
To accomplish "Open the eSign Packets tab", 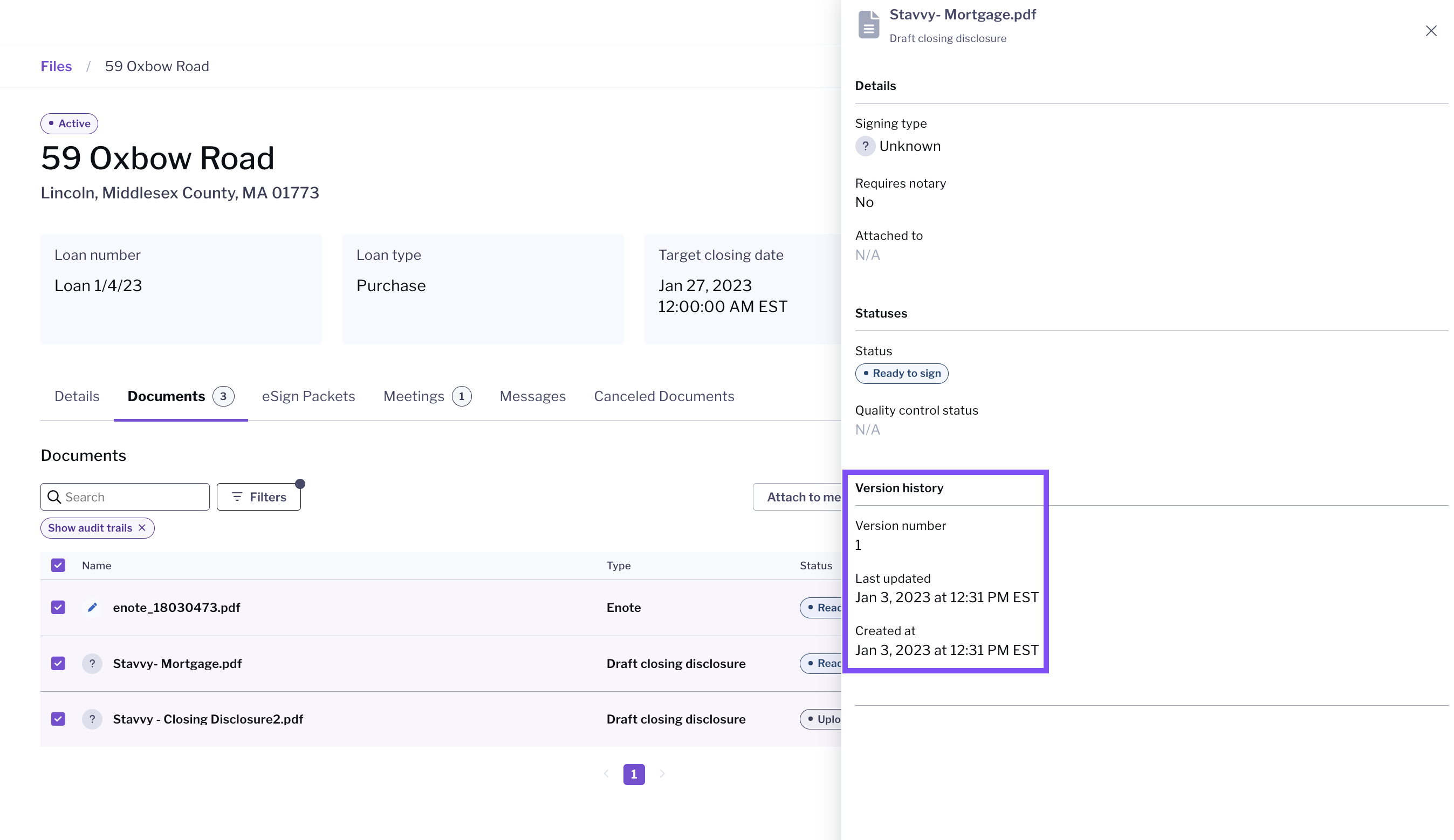I will [308, 396].
